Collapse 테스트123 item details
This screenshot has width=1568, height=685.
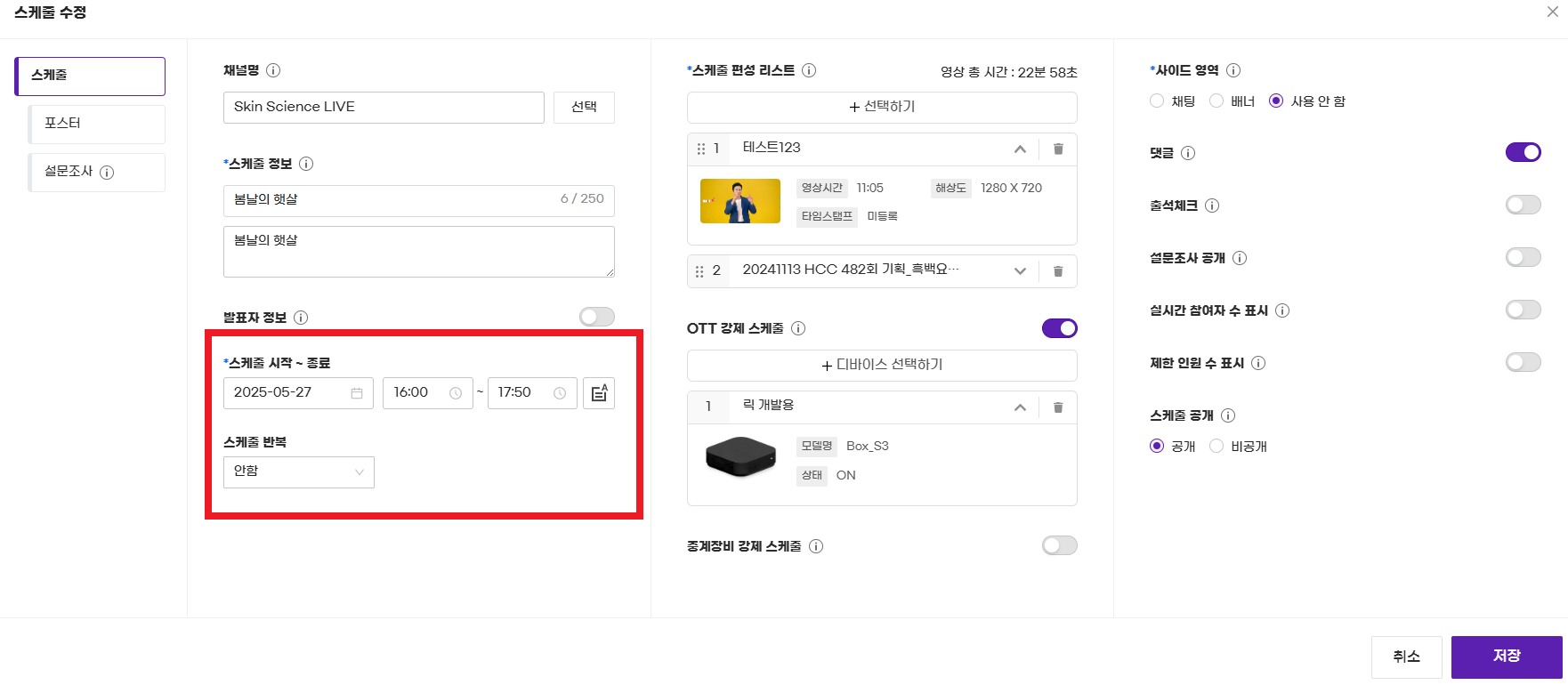(1020, 149)
